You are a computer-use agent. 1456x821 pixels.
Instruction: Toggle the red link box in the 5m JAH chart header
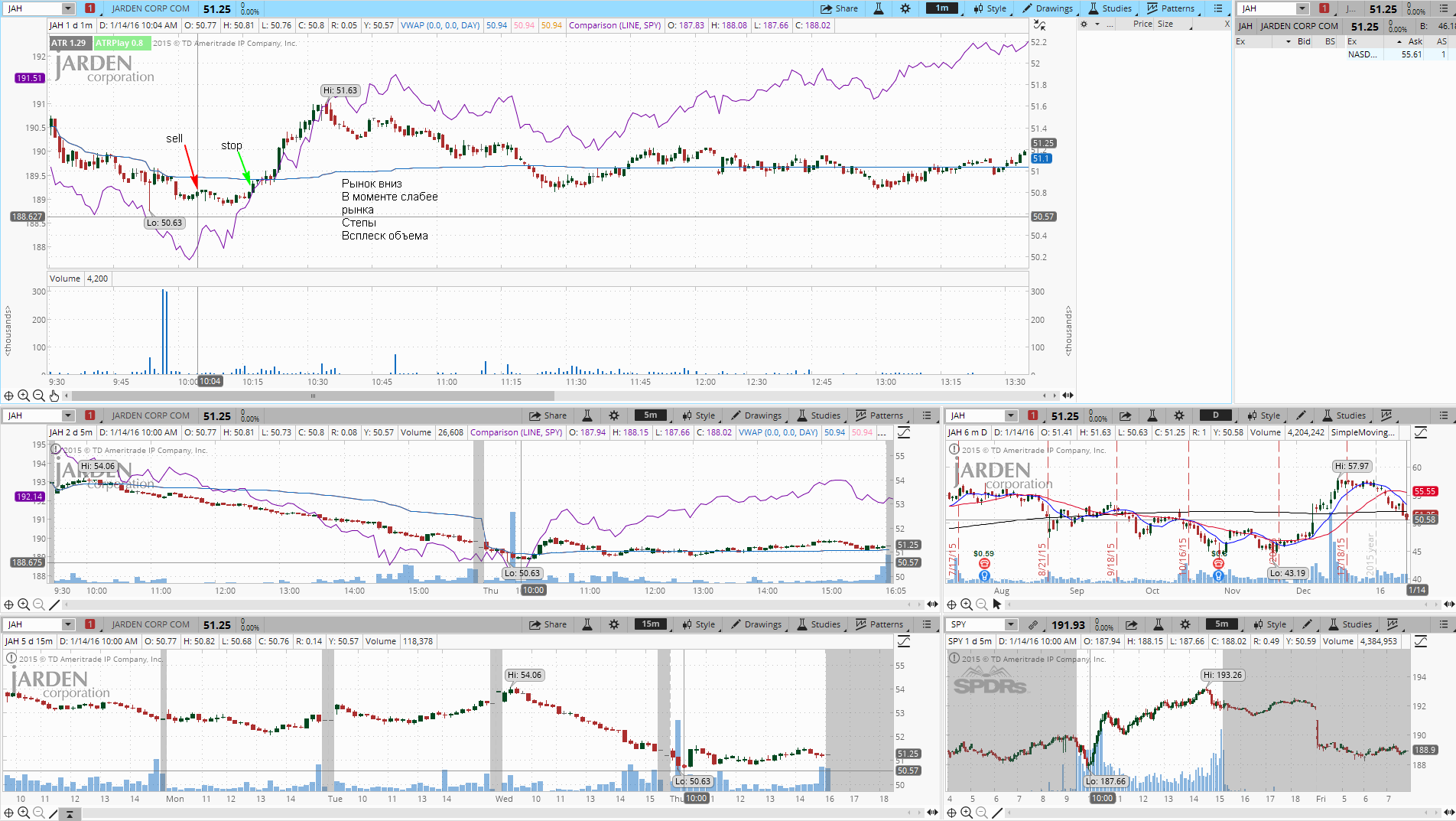(x=90, y=415)
